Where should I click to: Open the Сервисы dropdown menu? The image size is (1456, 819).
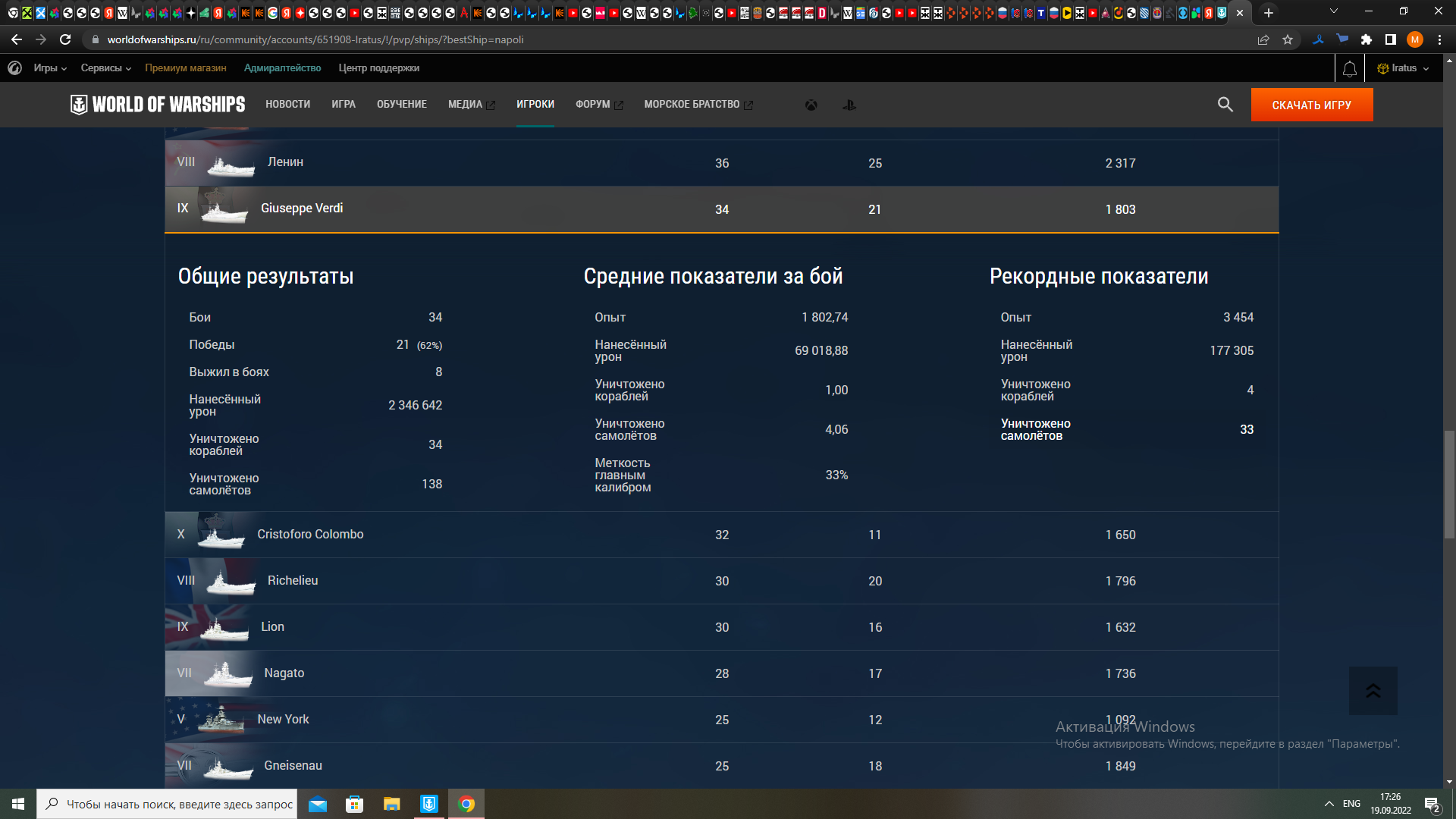(x=106, y=68)
